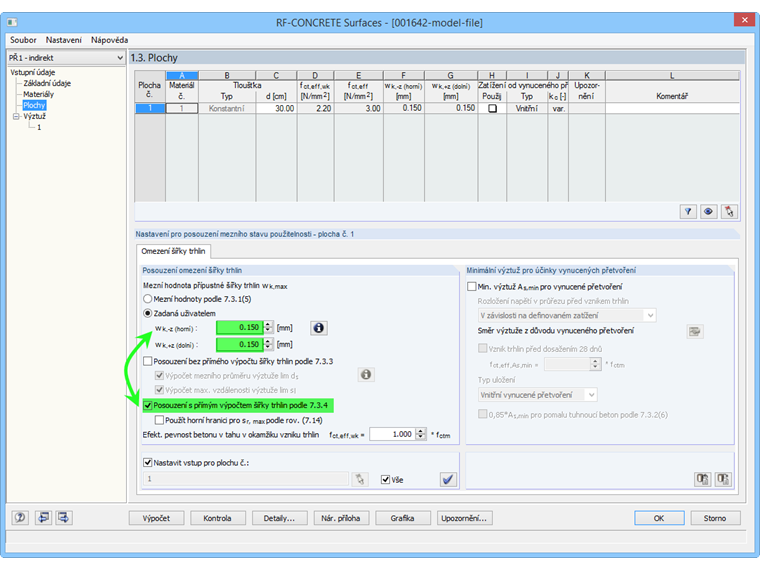
Task: Select item 1 under Výztuž
Action: pos(39,127)
